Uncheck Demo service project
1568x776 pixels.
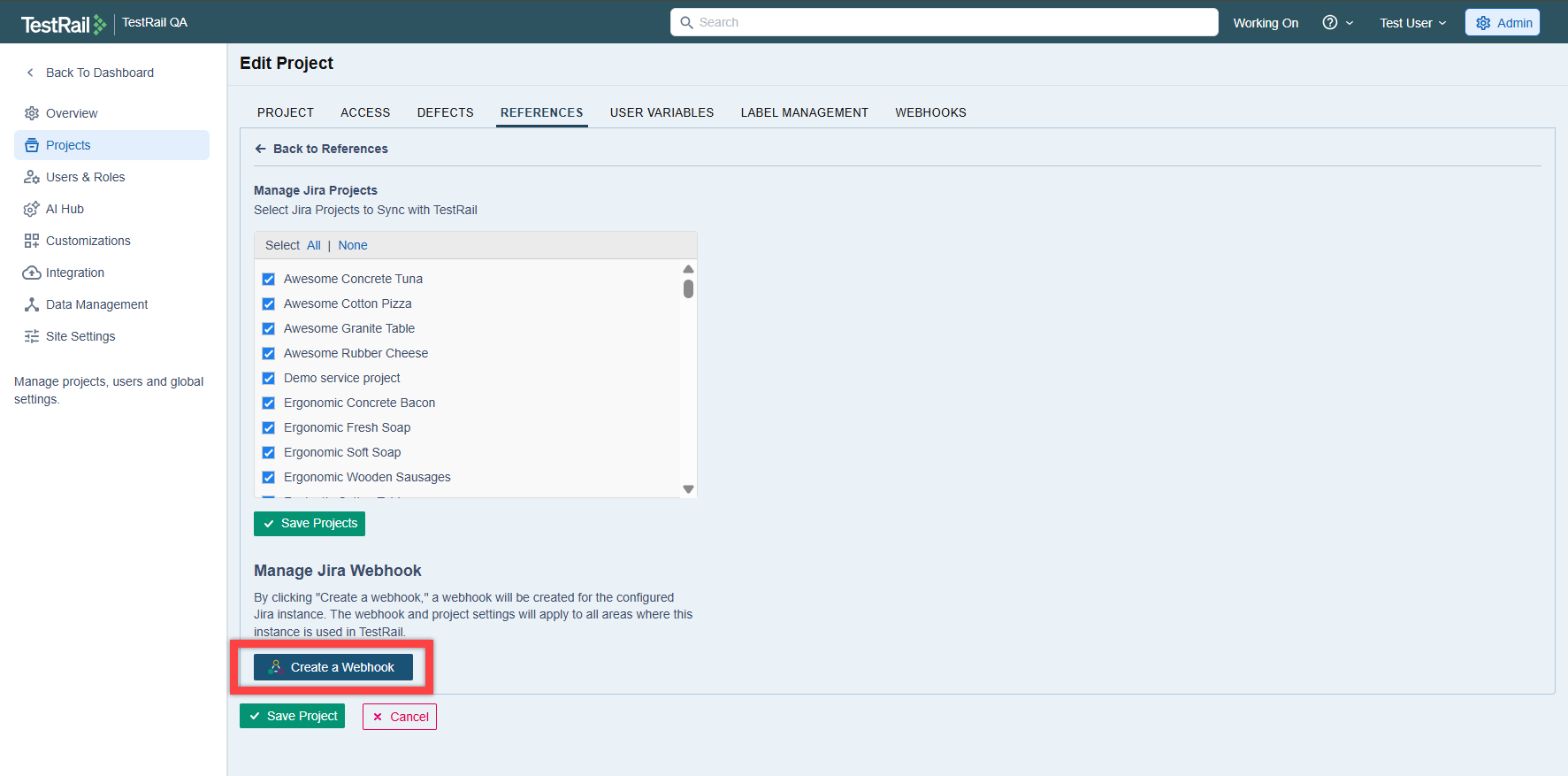269,378
